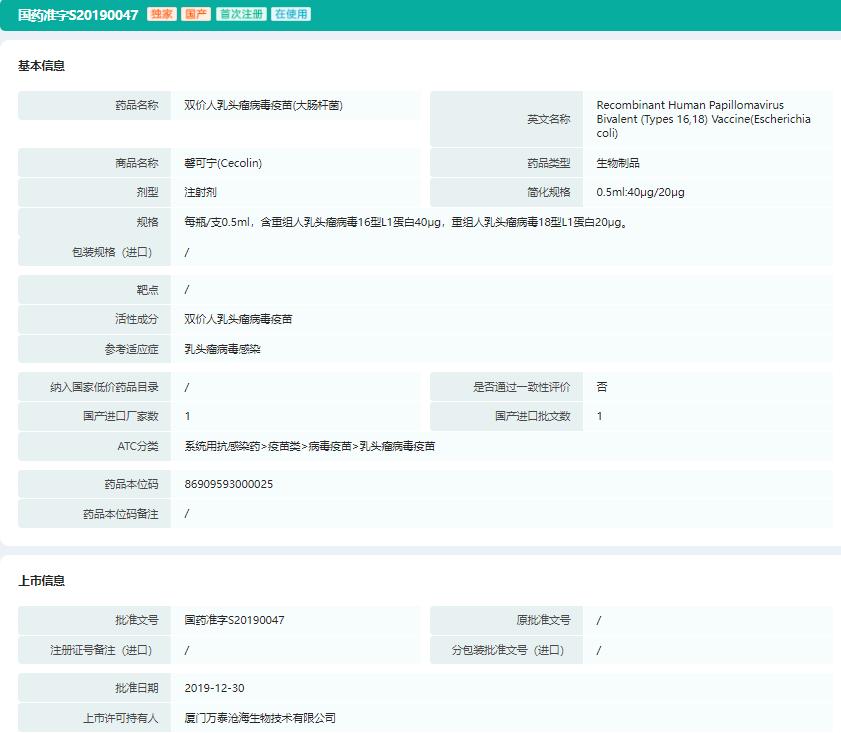The image size is (841, 733).
Task: Click simplified spec 0.5ml:40μg/20μg
Action: [x=640, y=192]
